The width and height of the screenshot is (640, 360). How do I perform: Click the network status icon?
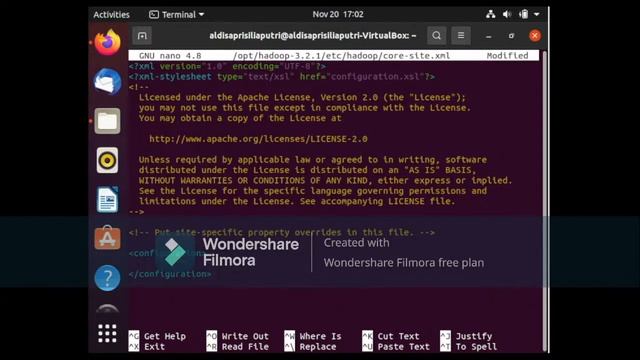pos(491,14)
